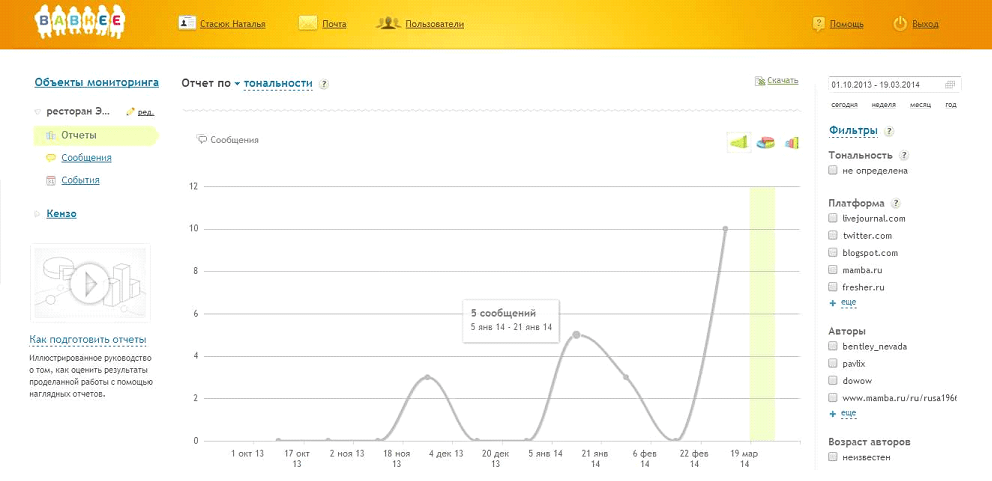Open the report type 'тональности' dropdown
This screenshot has height=481, width=992.
pyautogui.click(x=277, y=84)
